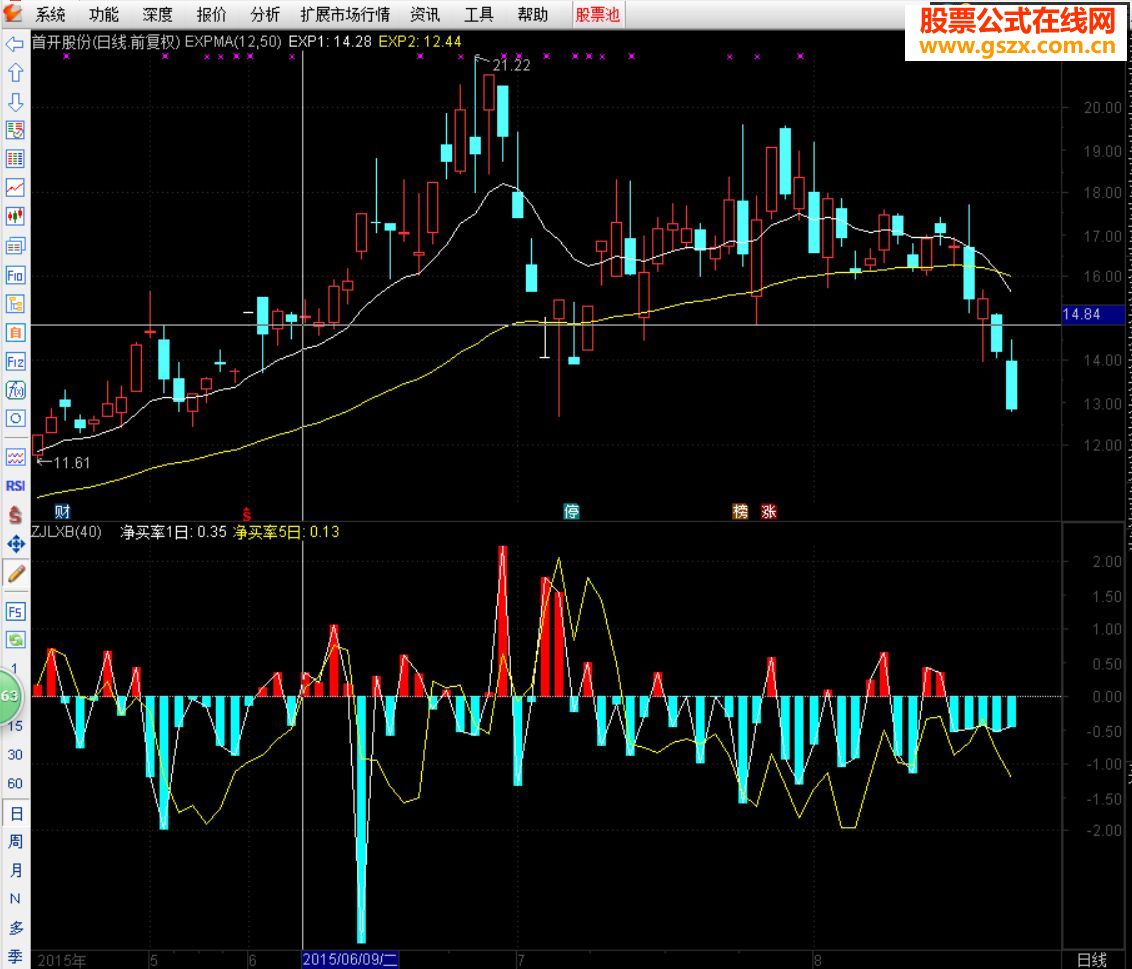
Task: Click the down arrow icon in sidebar
Action: point(15,102)
